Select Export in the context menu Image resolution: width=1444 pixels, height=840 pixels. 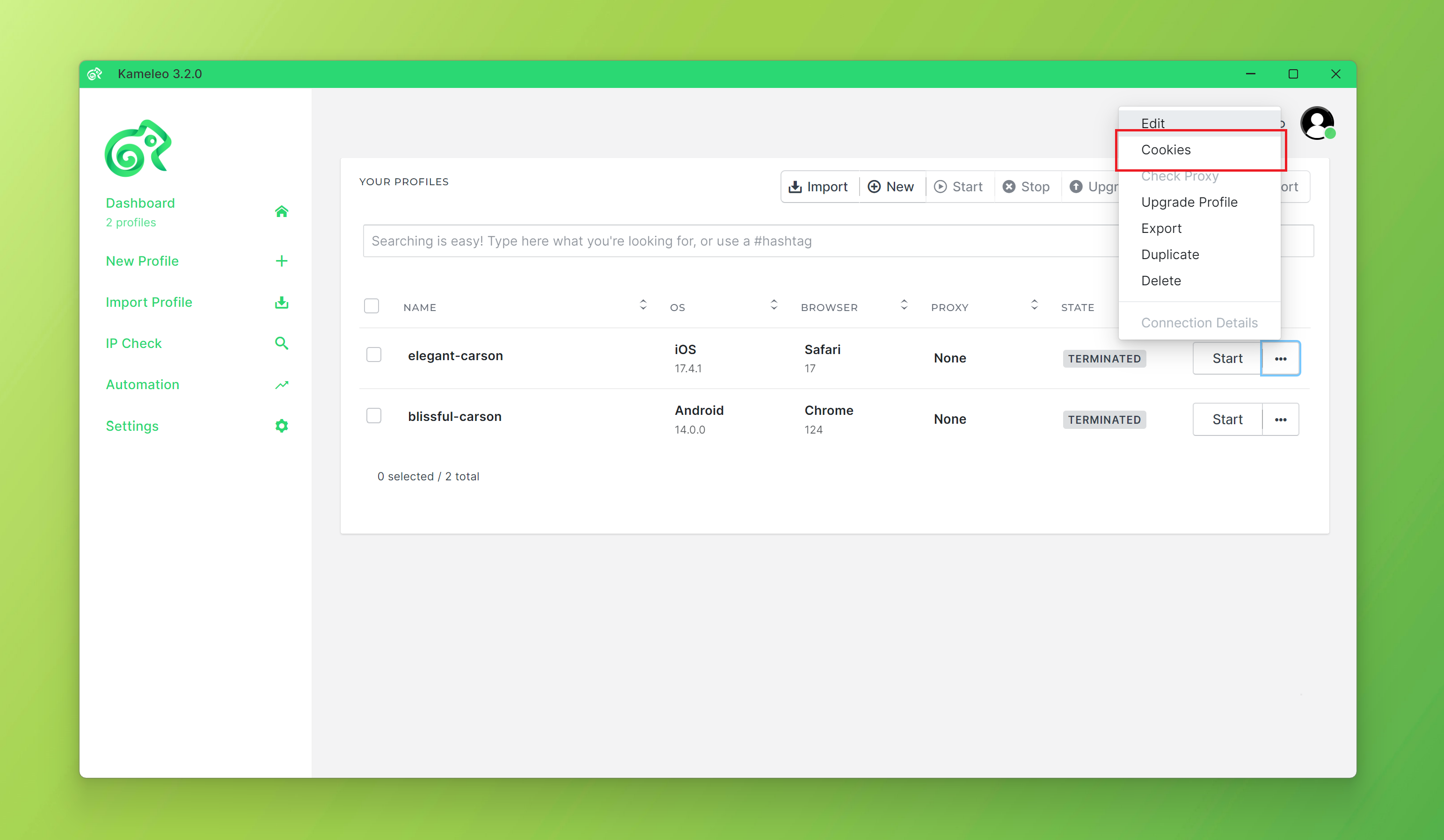click(1199, 228)
